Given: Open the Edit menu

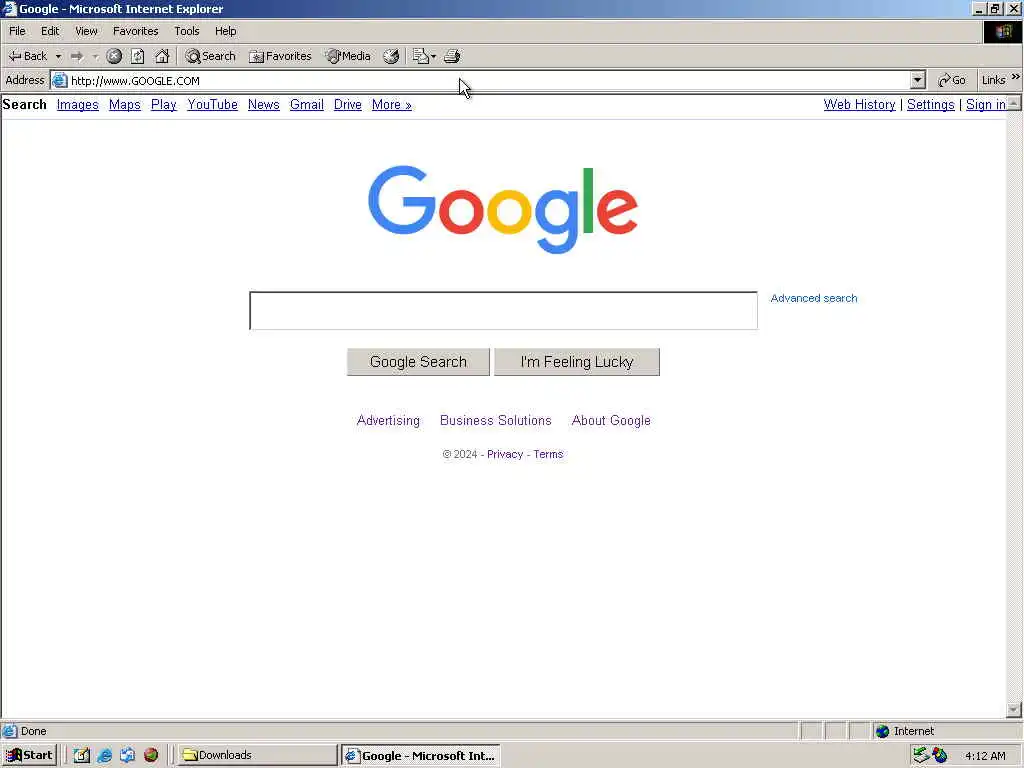Looking at the screenshot, I should pos(50,31).
